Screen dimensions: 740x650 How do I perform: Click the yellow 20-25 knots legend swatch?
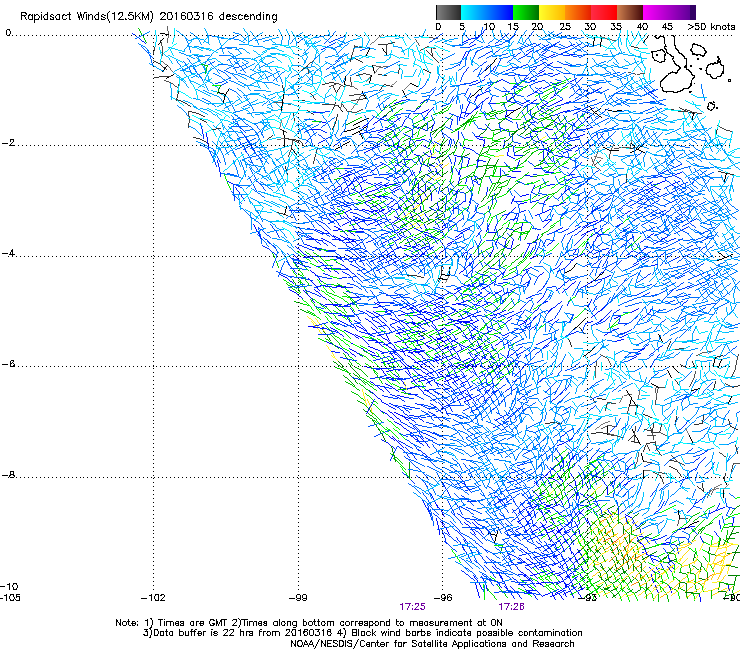point(552,12)
